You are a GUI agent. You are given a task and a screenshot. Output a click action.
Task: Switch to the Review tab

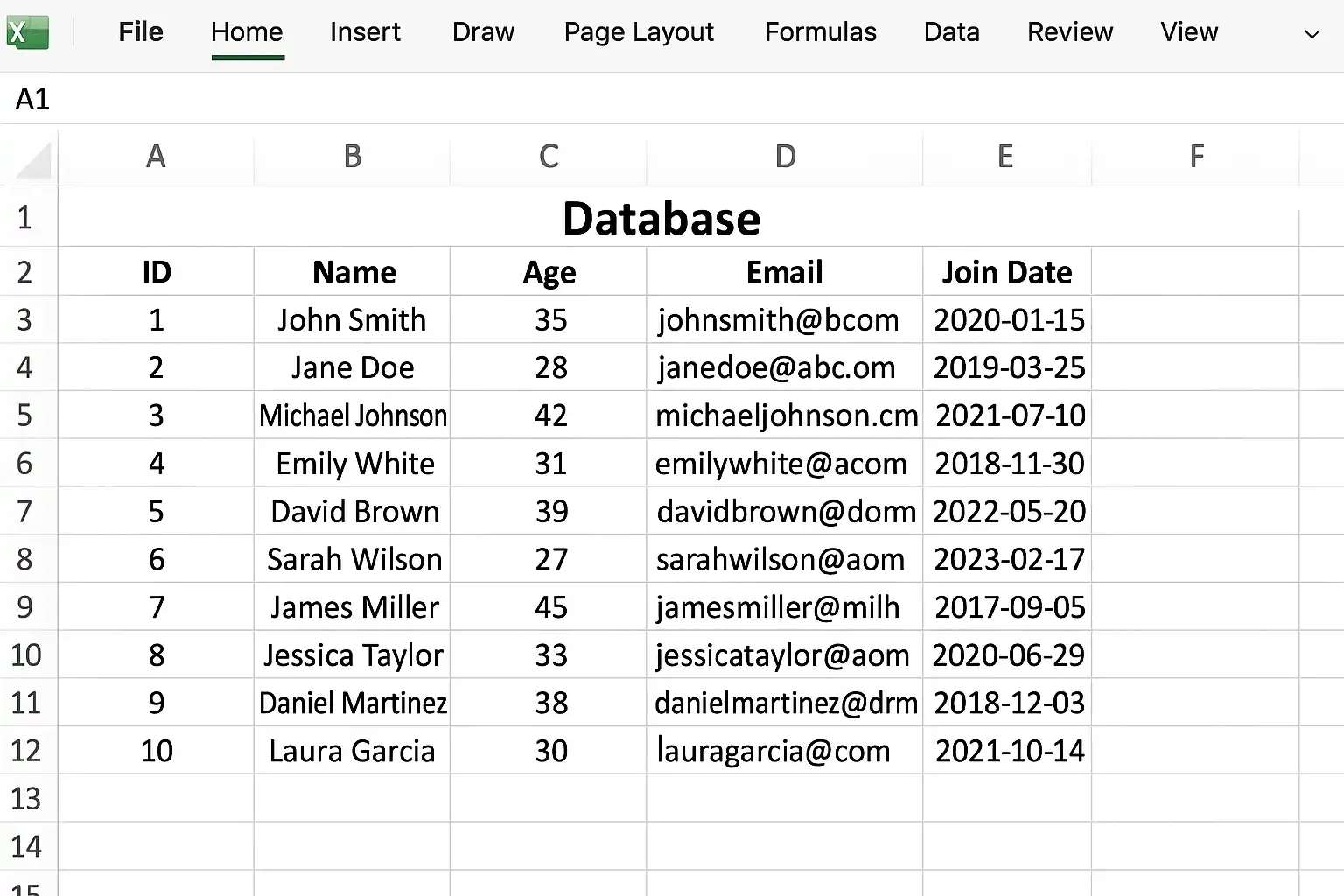1069,32
